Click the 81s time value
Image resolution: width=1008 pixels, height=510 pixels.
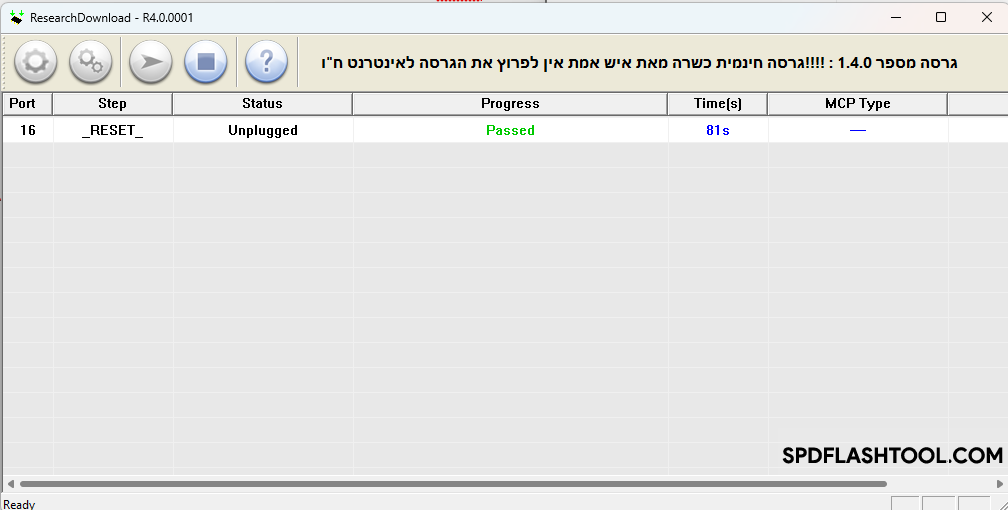pos(718,130)
